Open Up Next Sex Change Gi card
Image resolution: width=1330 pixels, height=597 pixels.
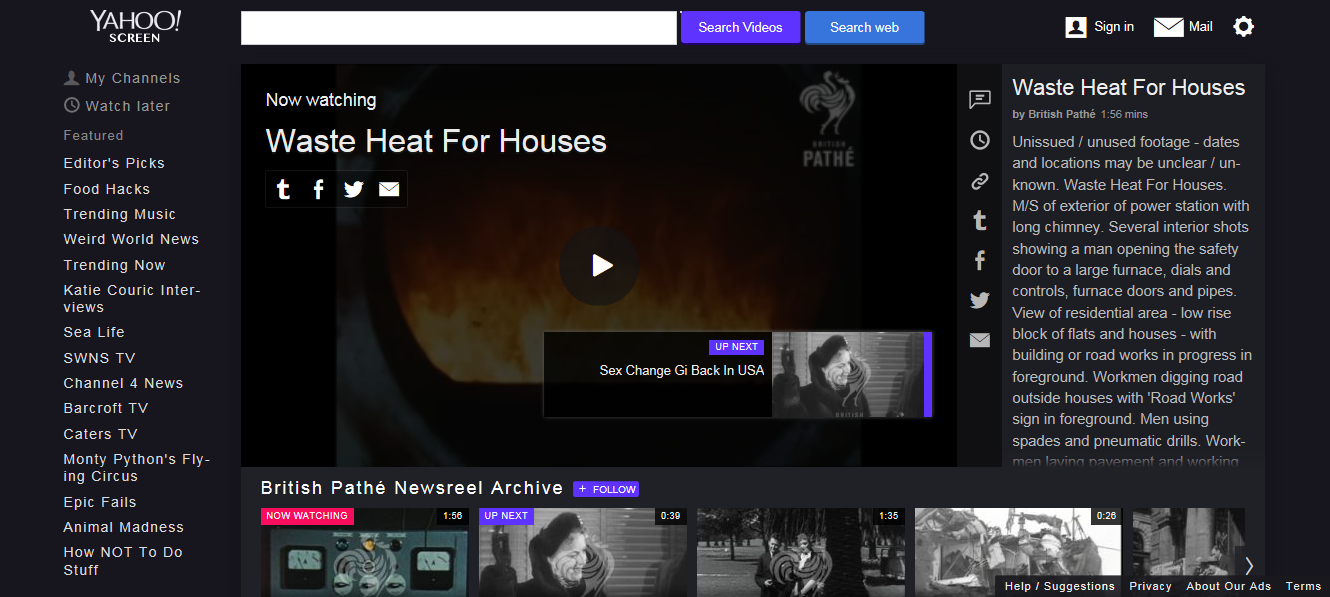738,374
